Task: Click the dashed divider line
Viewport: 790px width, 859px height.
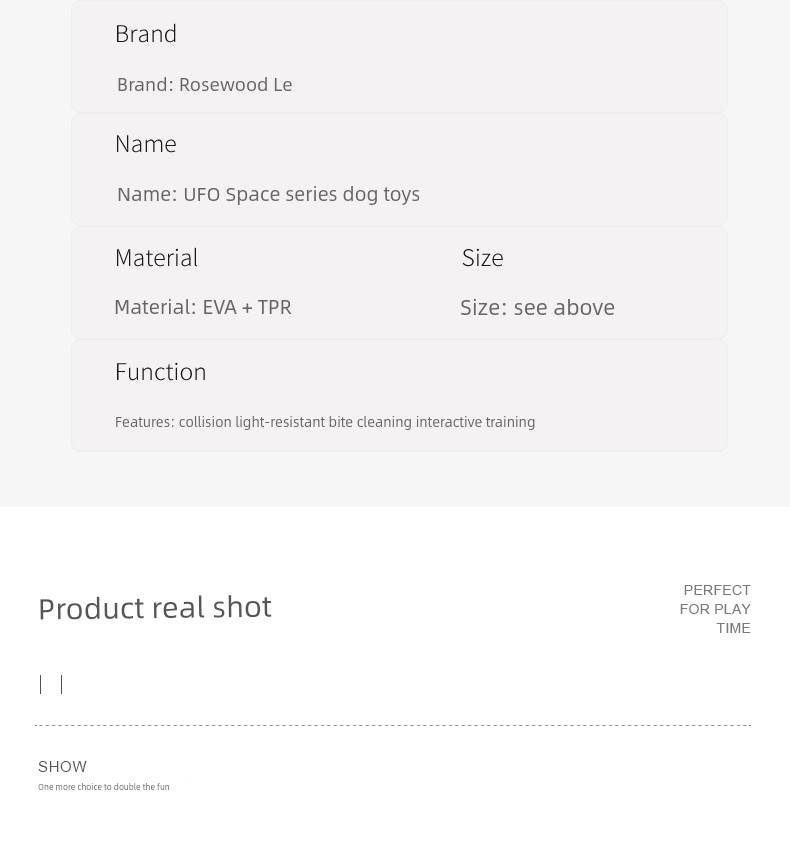Action: pos(393,725)
